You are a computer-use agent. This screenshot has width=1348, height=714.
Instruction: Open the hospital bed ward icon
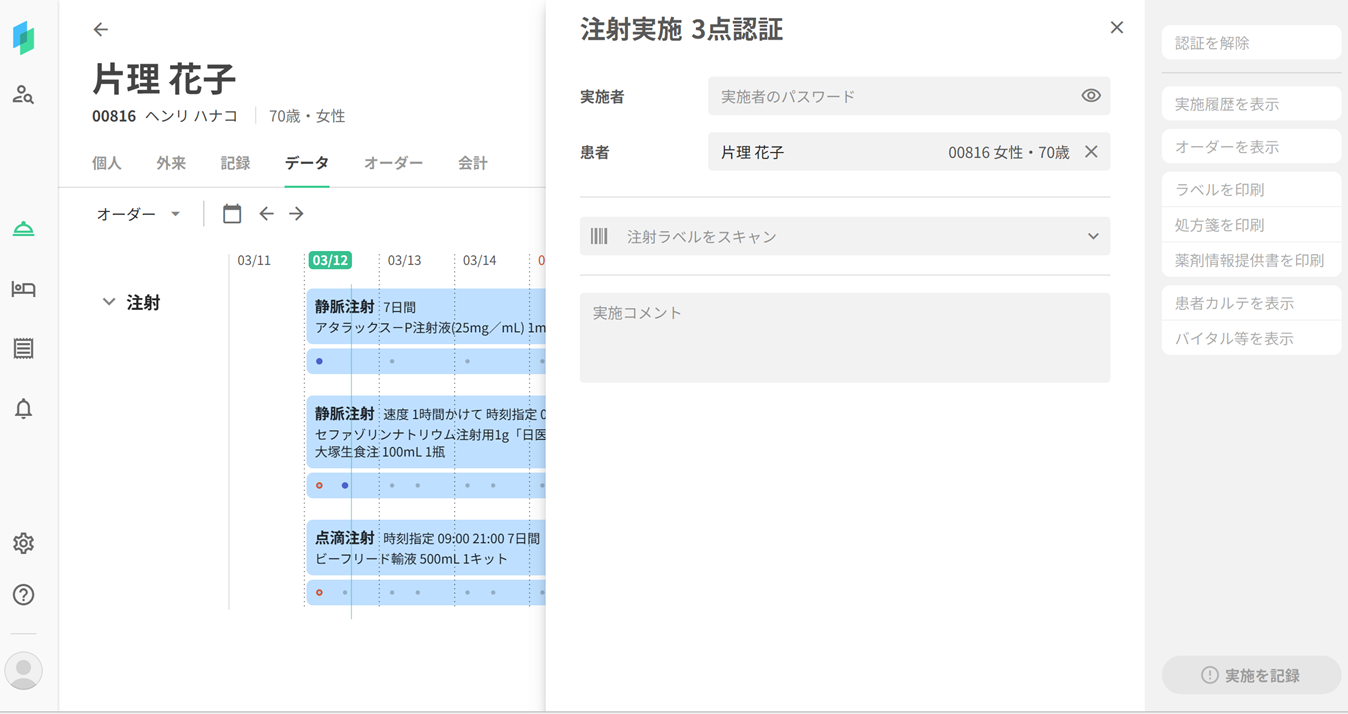coord(23,289)
